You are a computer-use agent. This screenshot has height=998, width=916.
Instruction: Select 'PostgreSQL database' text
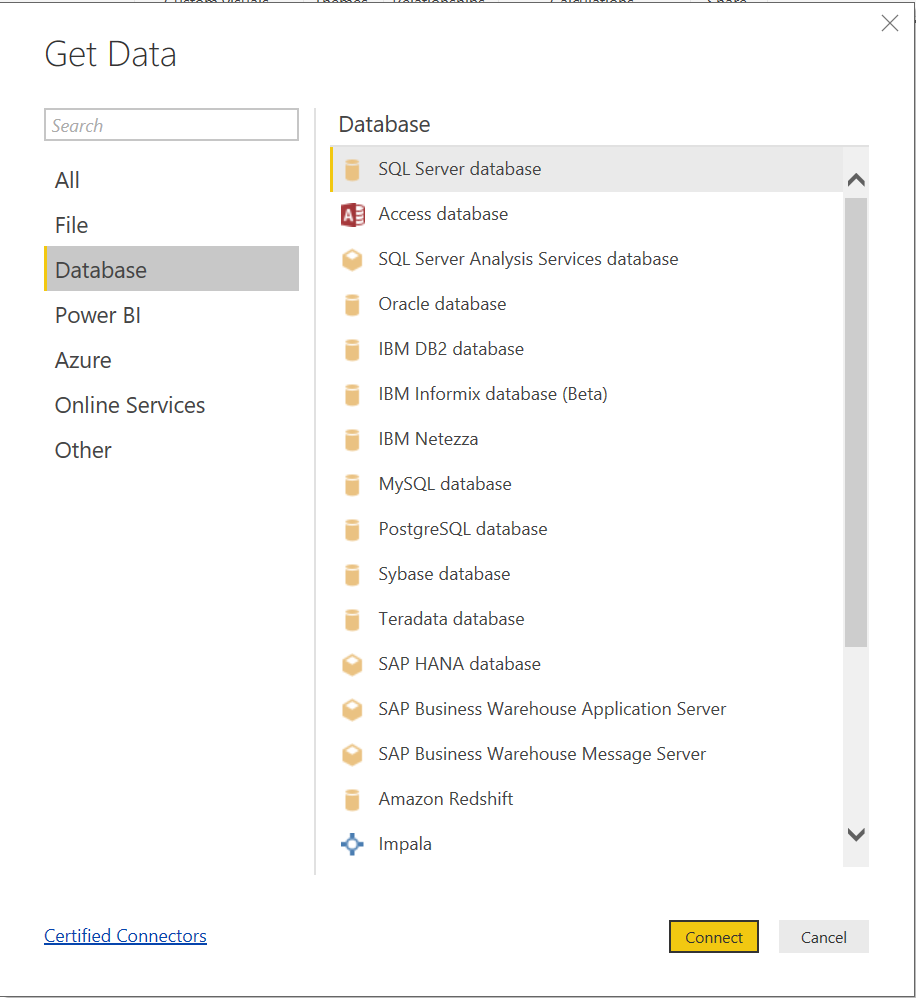point(463,529)
